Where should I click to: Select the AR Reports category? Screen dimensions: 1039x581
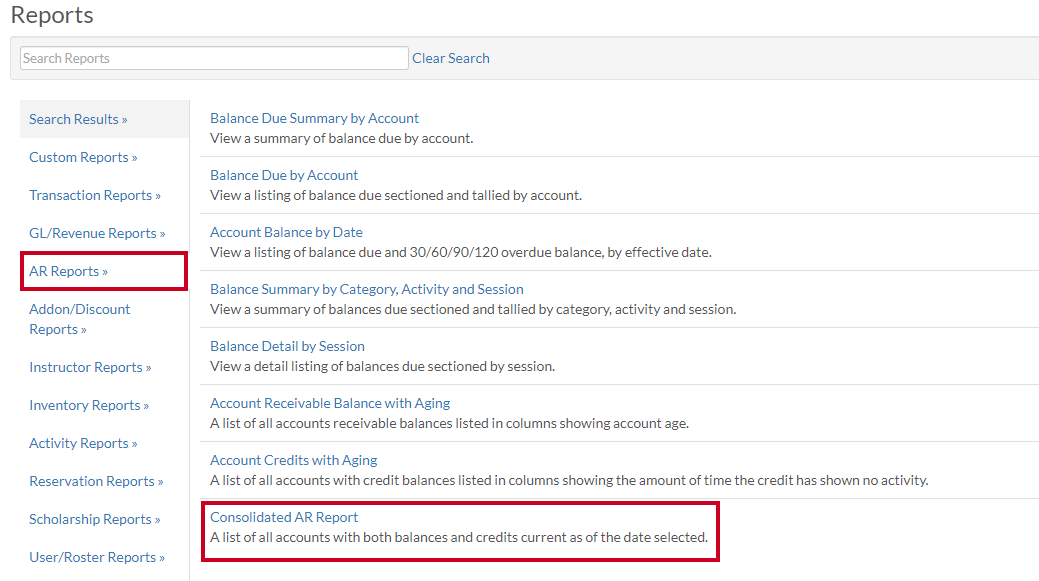(x=68, y=271)
